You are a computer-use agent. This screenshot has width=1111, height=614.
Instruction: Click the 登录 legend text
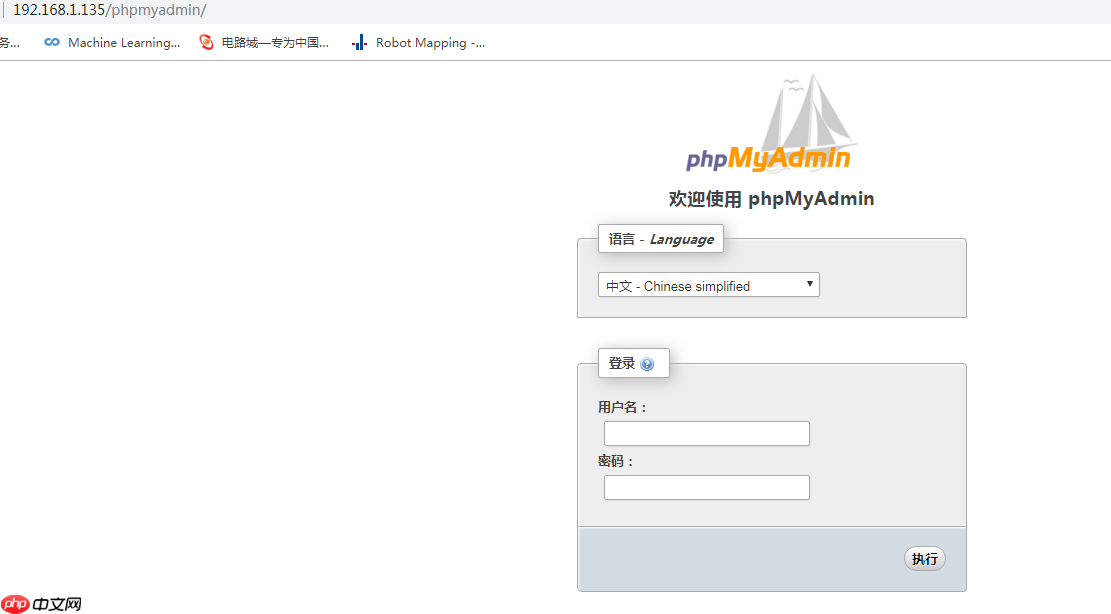(x=621, y=363)
